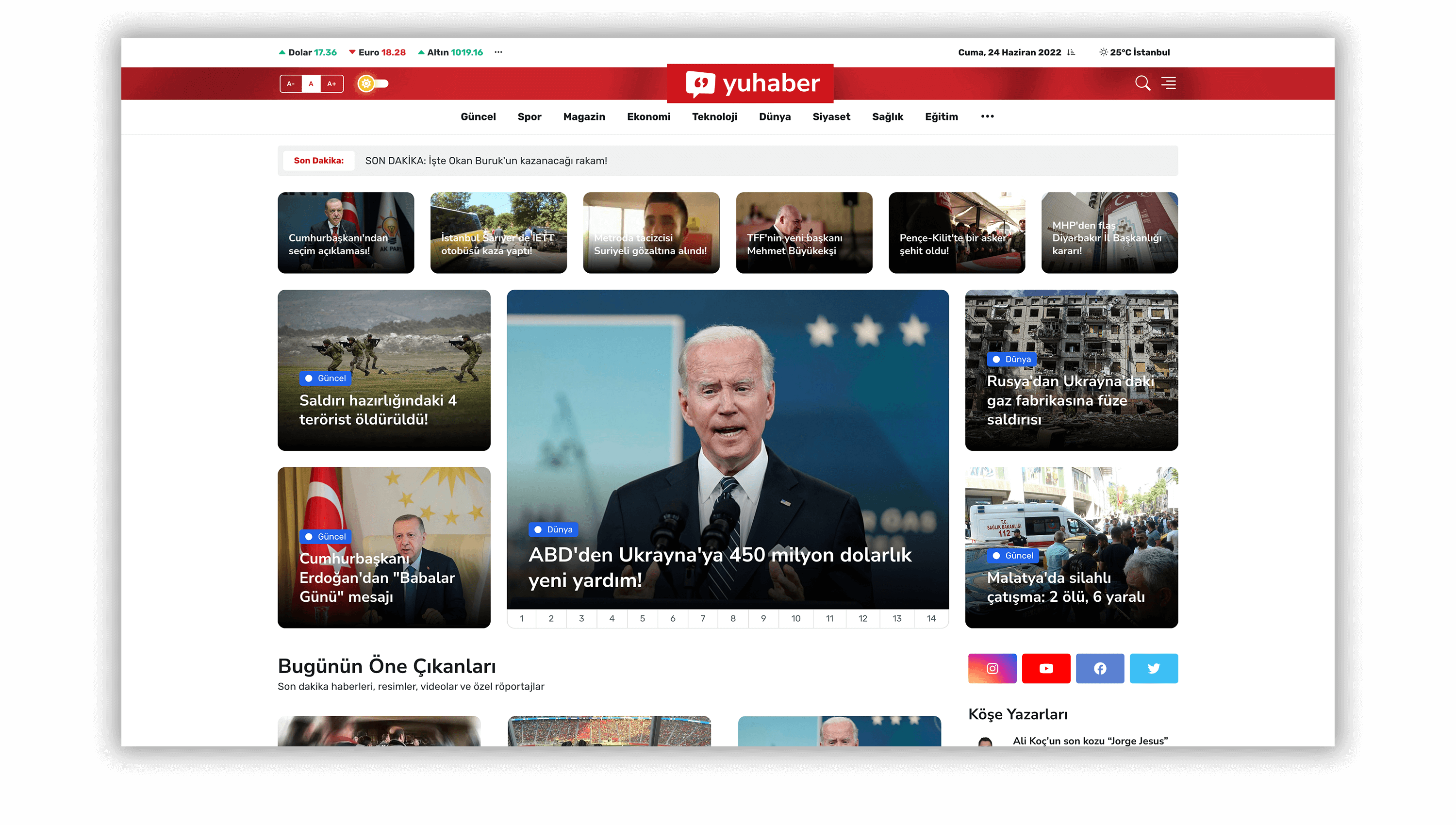Open the Instagram social button
The width and height of the screenshot is (1456, 825).
point(992,668)
